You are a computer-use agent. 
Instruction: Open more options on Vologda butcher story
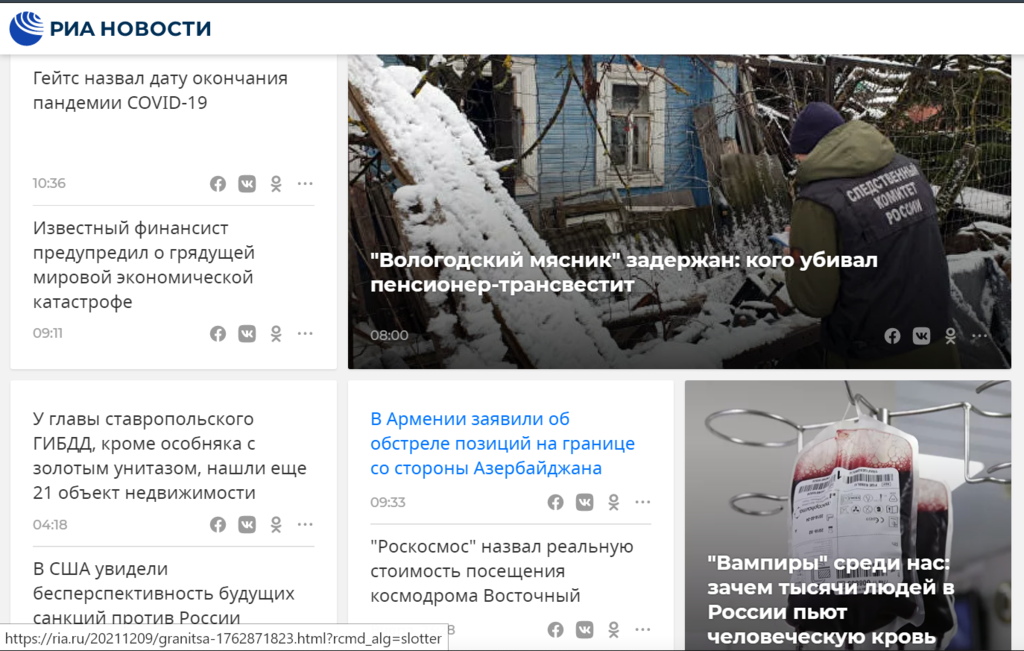click(980, 336)
